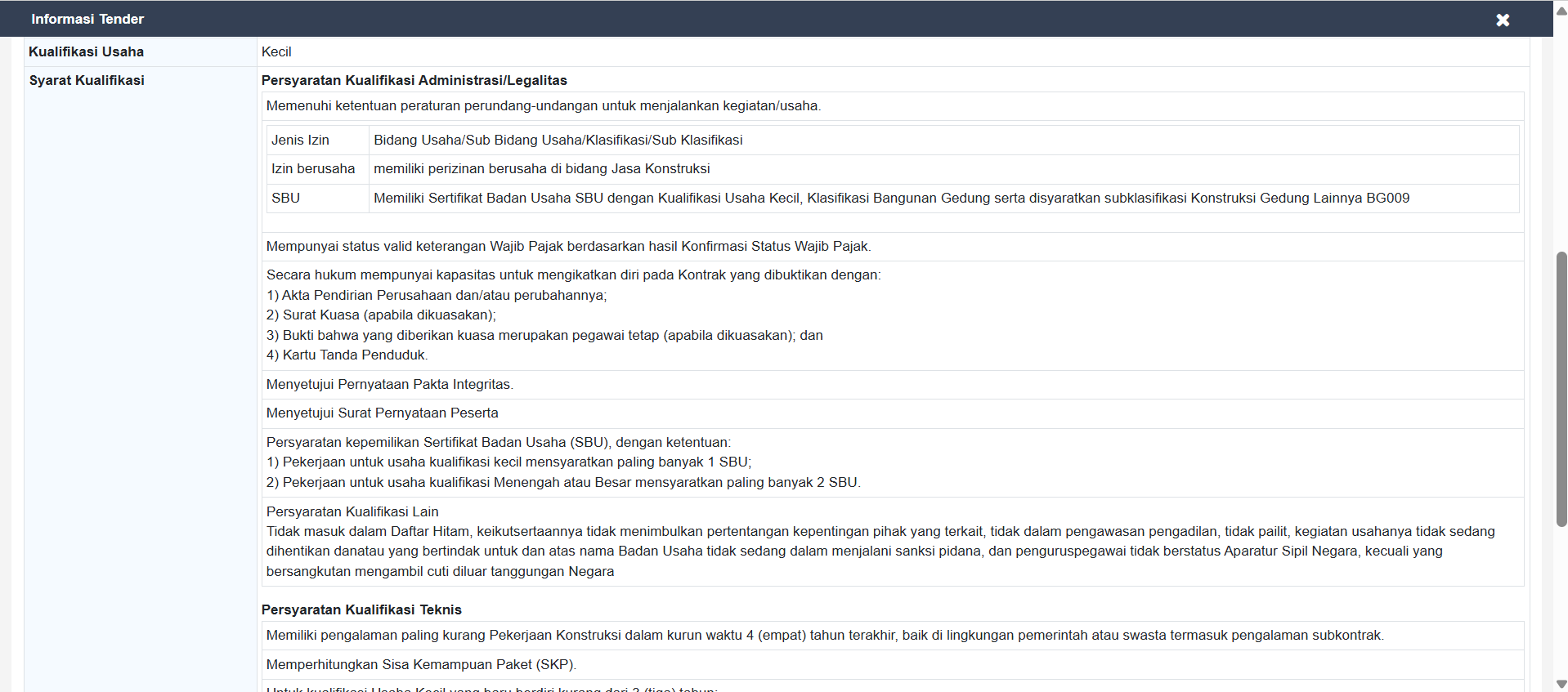Select the Syarat Kualifikasi row label

[87, 80]
